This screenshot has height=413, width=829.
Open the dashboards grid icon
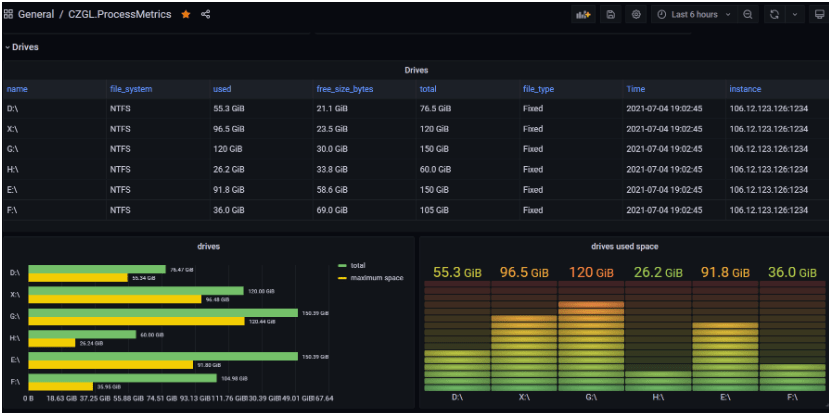pos(8,14)
